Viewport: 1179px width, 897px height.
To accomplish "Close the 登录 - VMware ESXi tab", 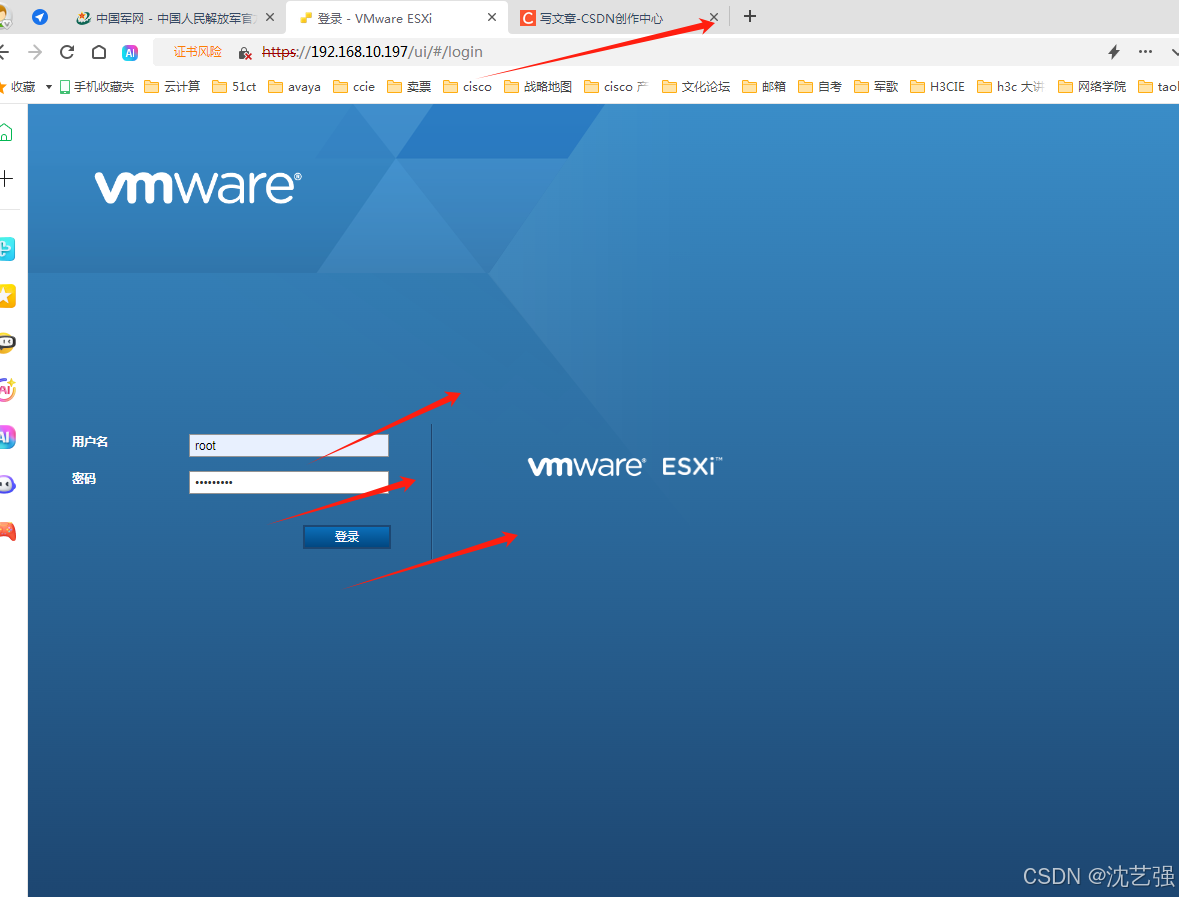I will (492, 17).
